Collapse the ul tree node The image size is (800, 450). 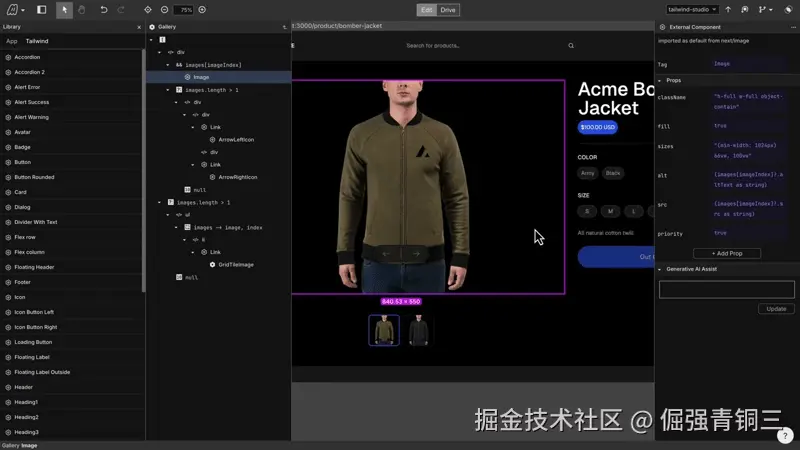[168, 215]
